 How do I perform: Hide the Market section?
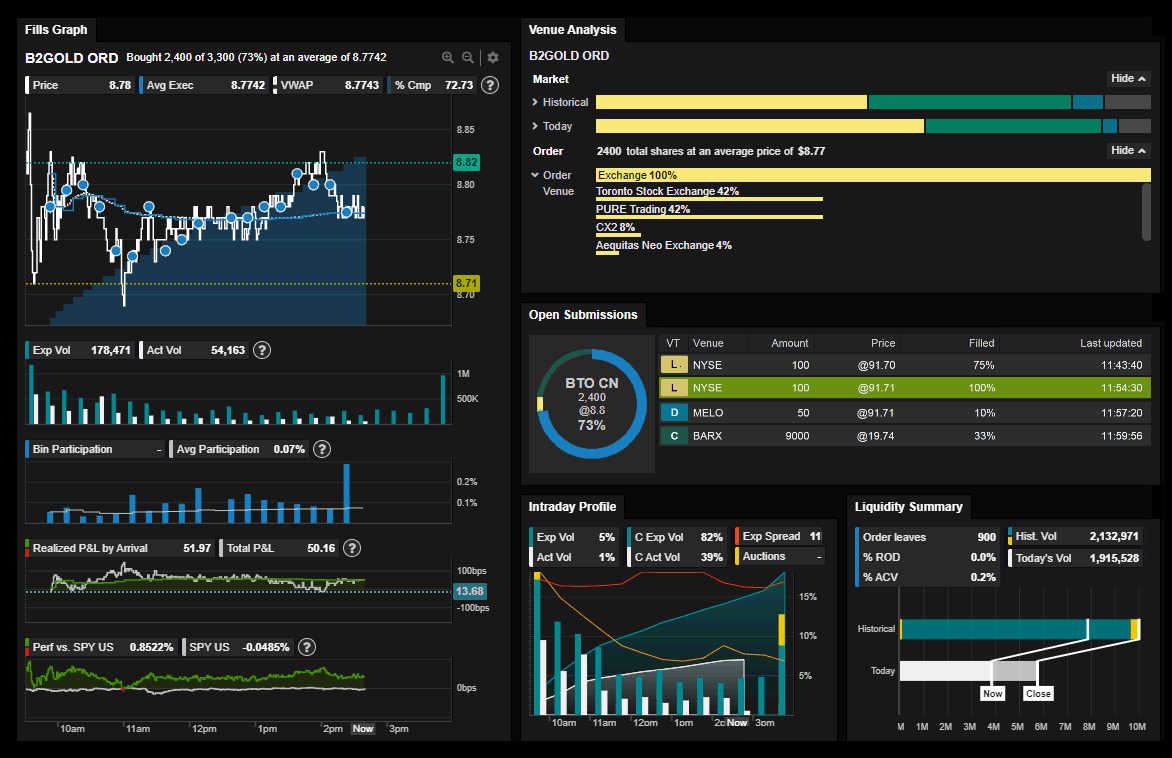click(1128, 78)
